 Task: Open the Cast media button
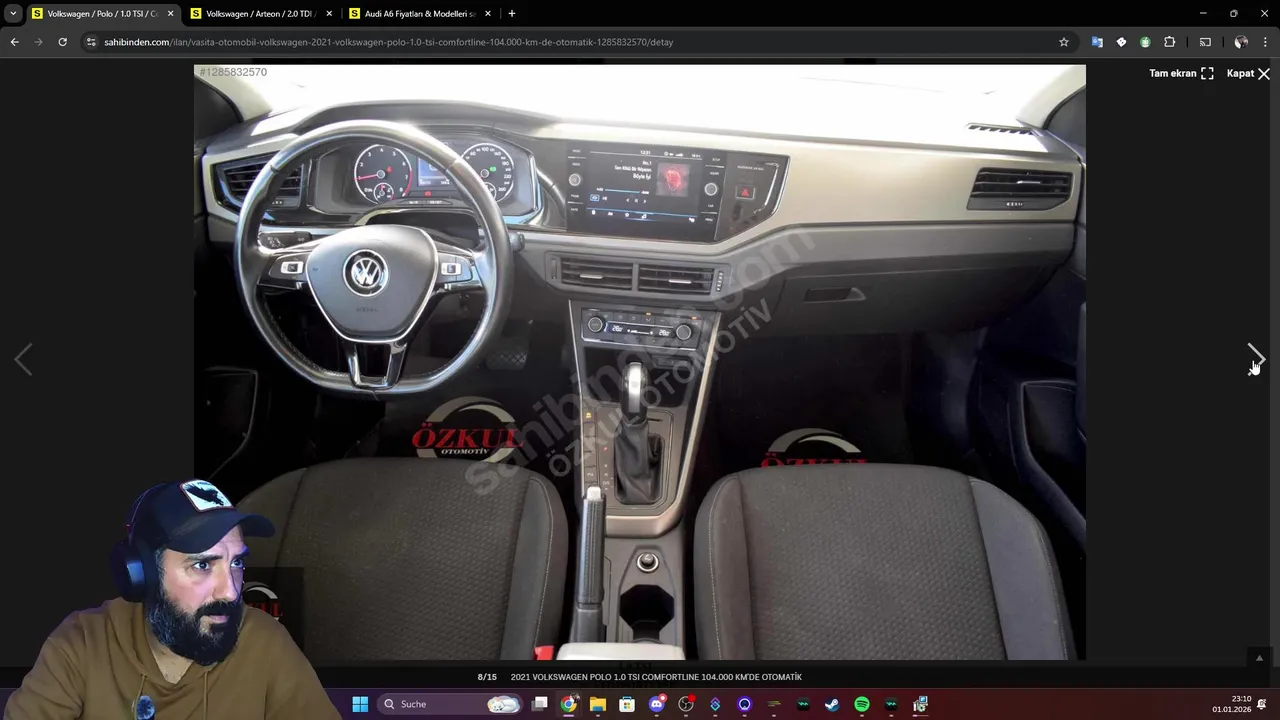click(1205, 42)
